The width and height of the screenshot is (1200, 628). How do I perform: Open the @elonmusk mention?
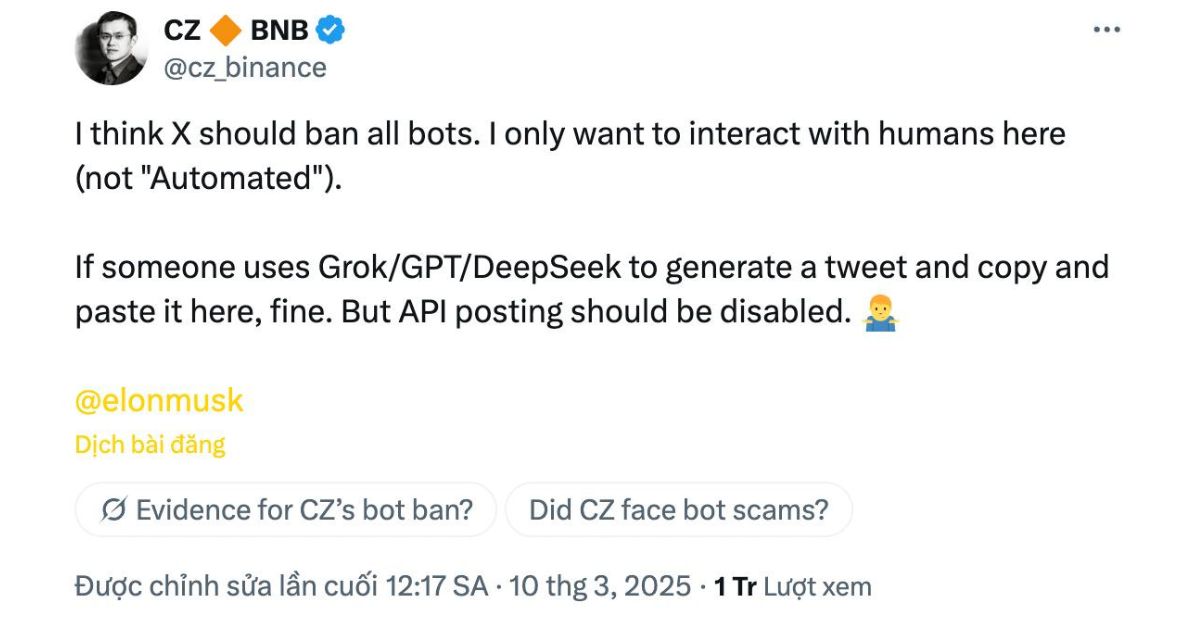coord(159,401)
